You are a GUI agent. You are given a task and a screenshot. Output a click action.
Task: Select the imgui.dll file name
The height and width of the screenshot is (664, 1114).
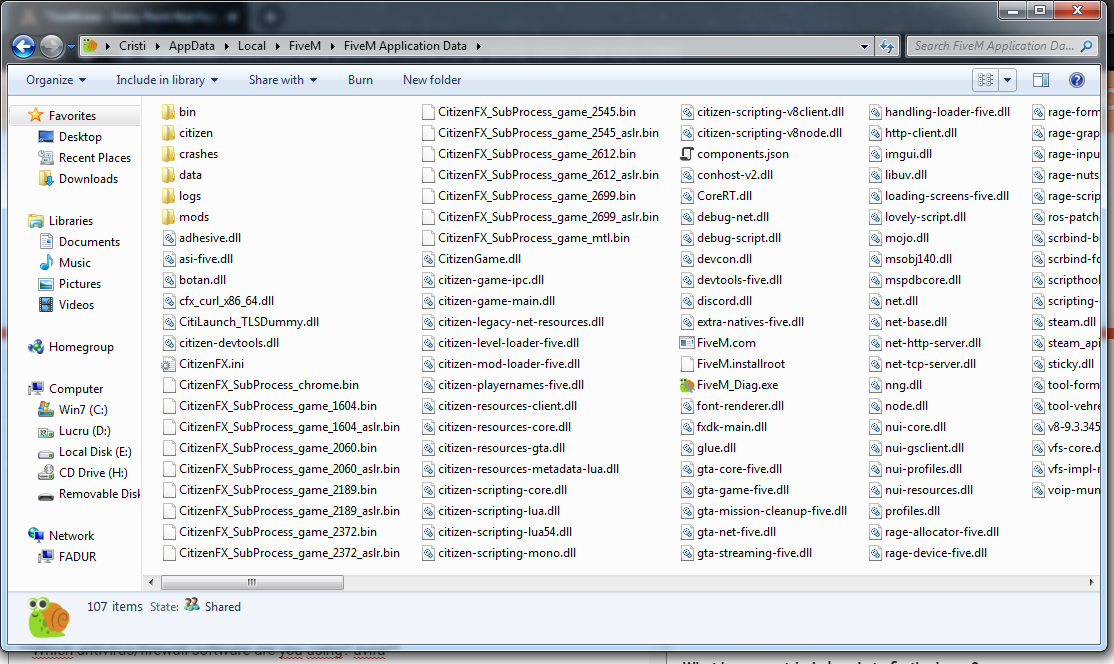click(908, 154)
